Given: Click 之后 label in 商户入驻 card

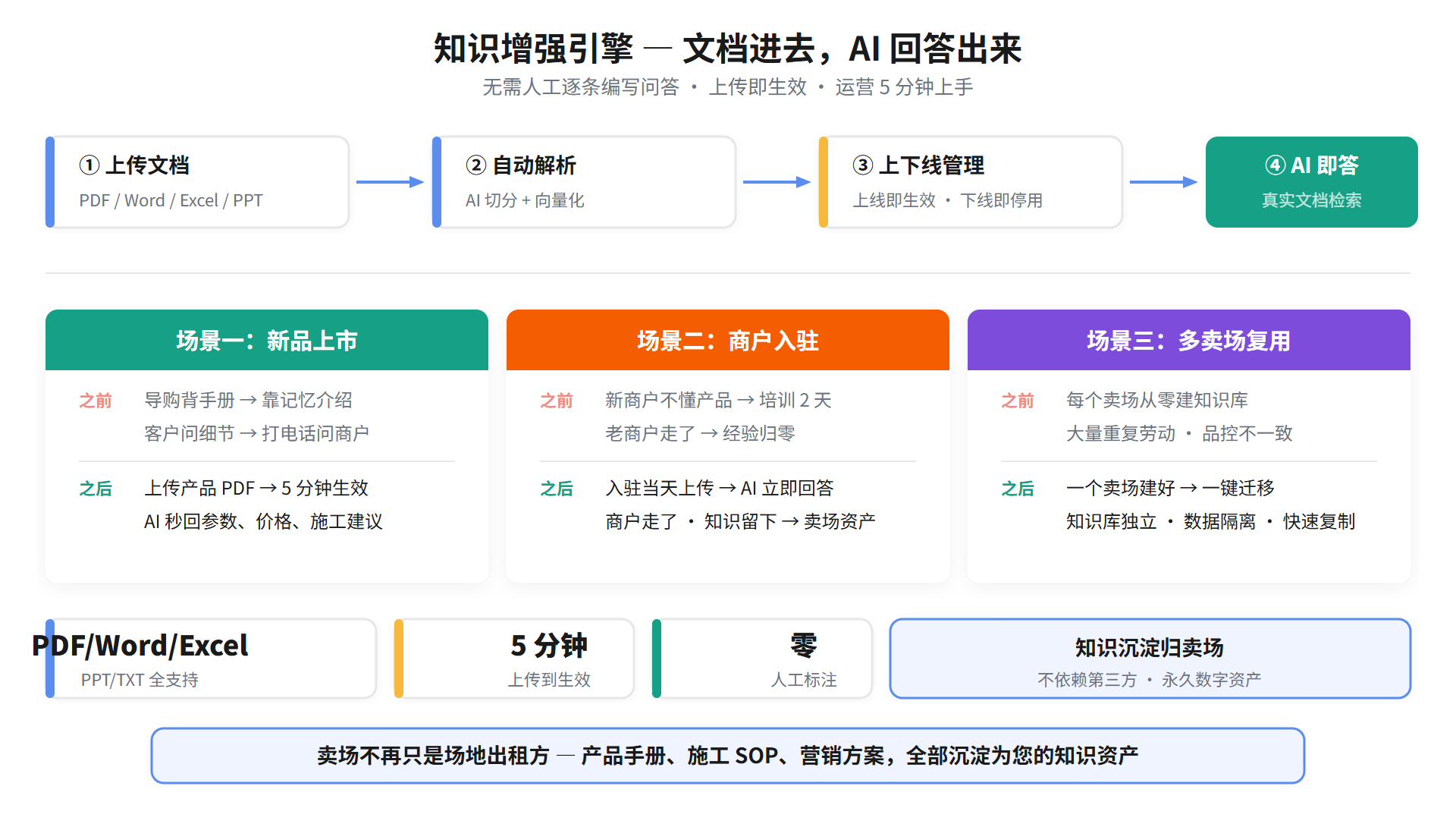Looking at the screenshot, I should [x=557, y=489].
